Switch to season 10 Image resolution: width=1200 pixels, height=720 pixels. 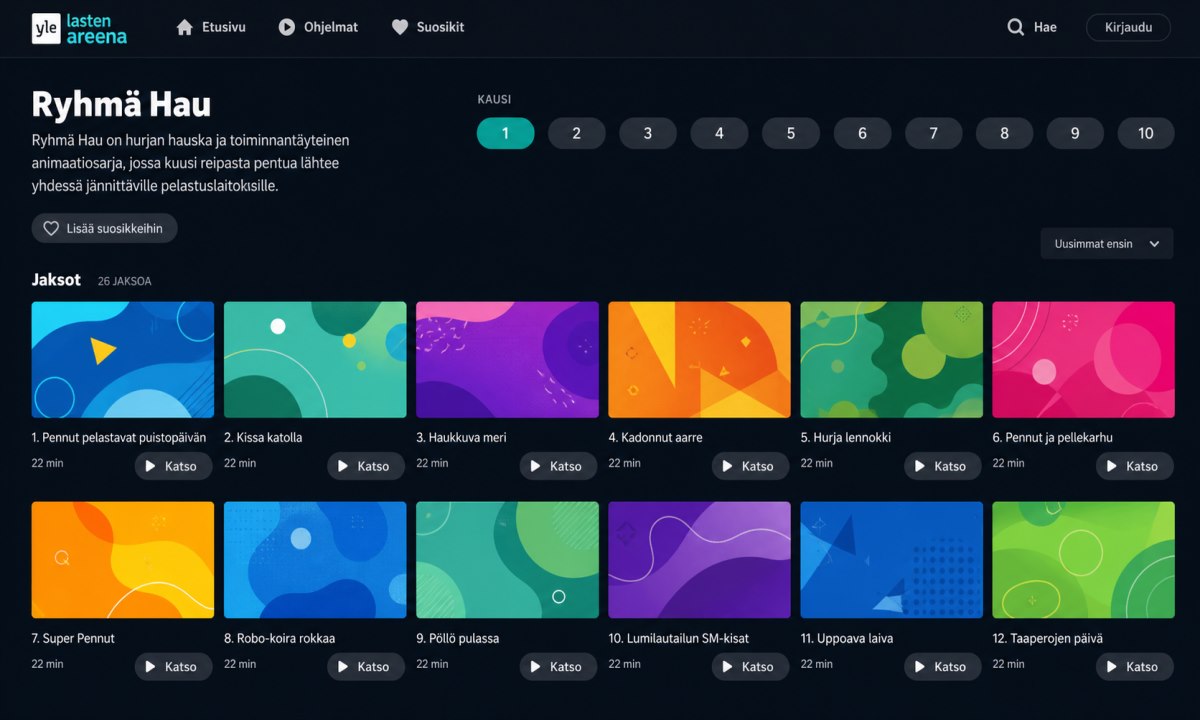[x=1146, y=133]
